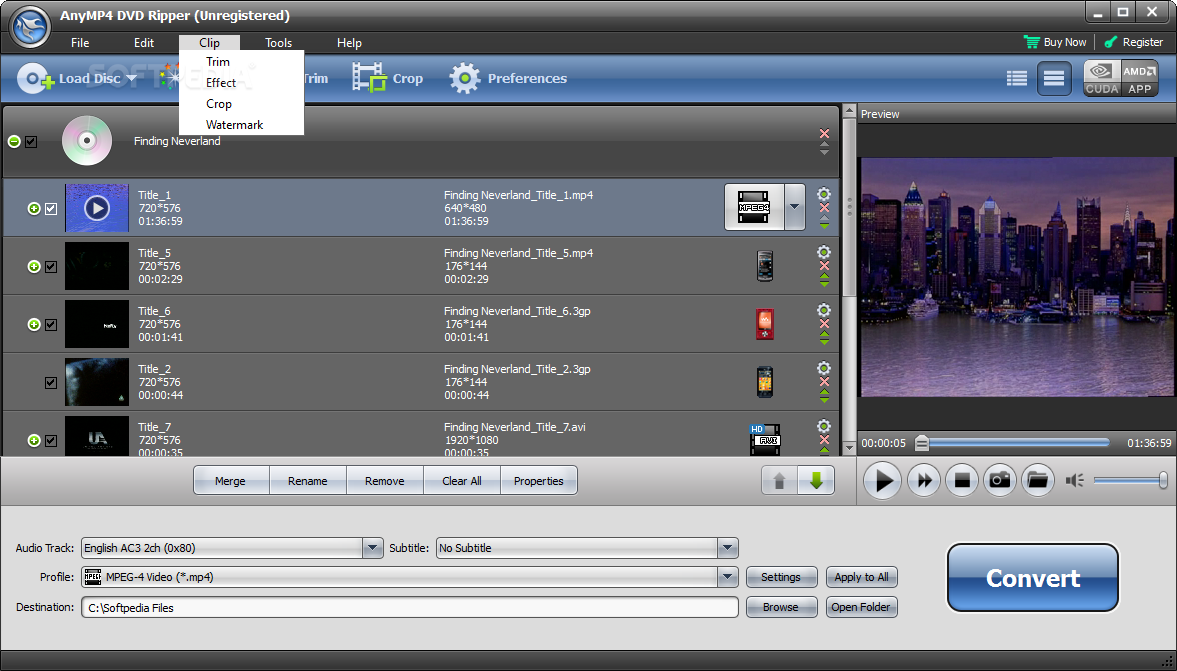
Task: Click the MPEG4 format icon of Title_1
Action: pyautogui.click(x=754, y=207)
